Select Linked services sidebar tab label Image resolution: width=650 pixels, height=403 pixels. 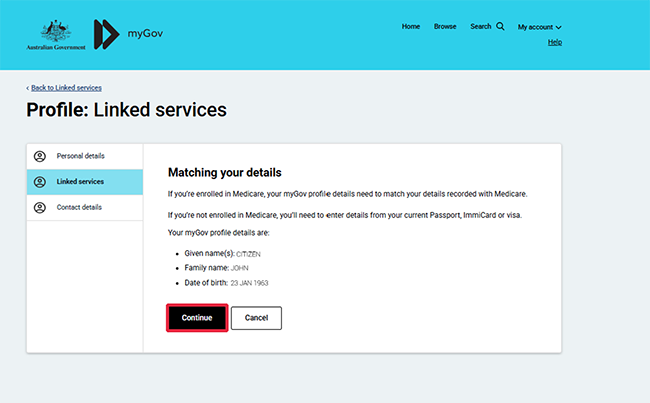point(80,182)
